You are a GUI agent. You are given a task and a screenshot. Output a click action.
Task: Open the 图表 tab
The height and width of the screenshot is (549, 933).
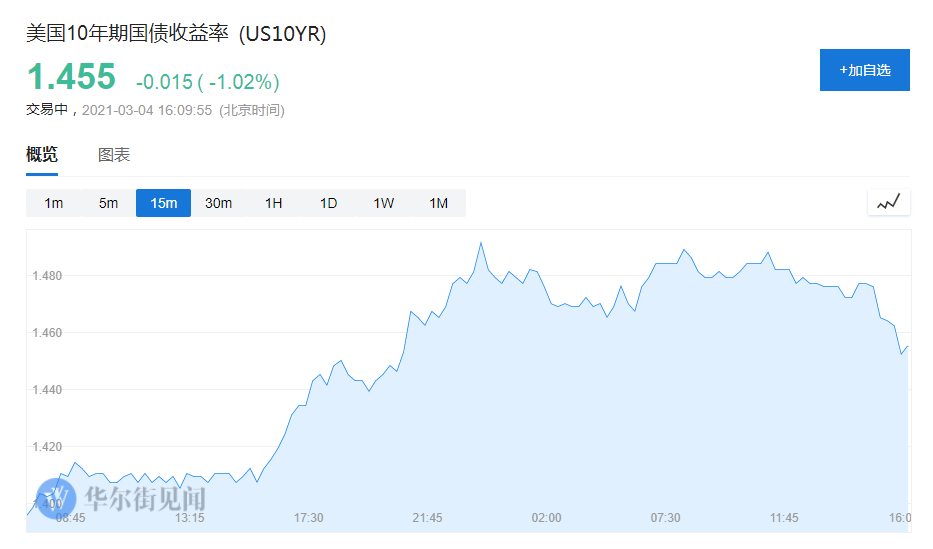(x=114, y=155)
